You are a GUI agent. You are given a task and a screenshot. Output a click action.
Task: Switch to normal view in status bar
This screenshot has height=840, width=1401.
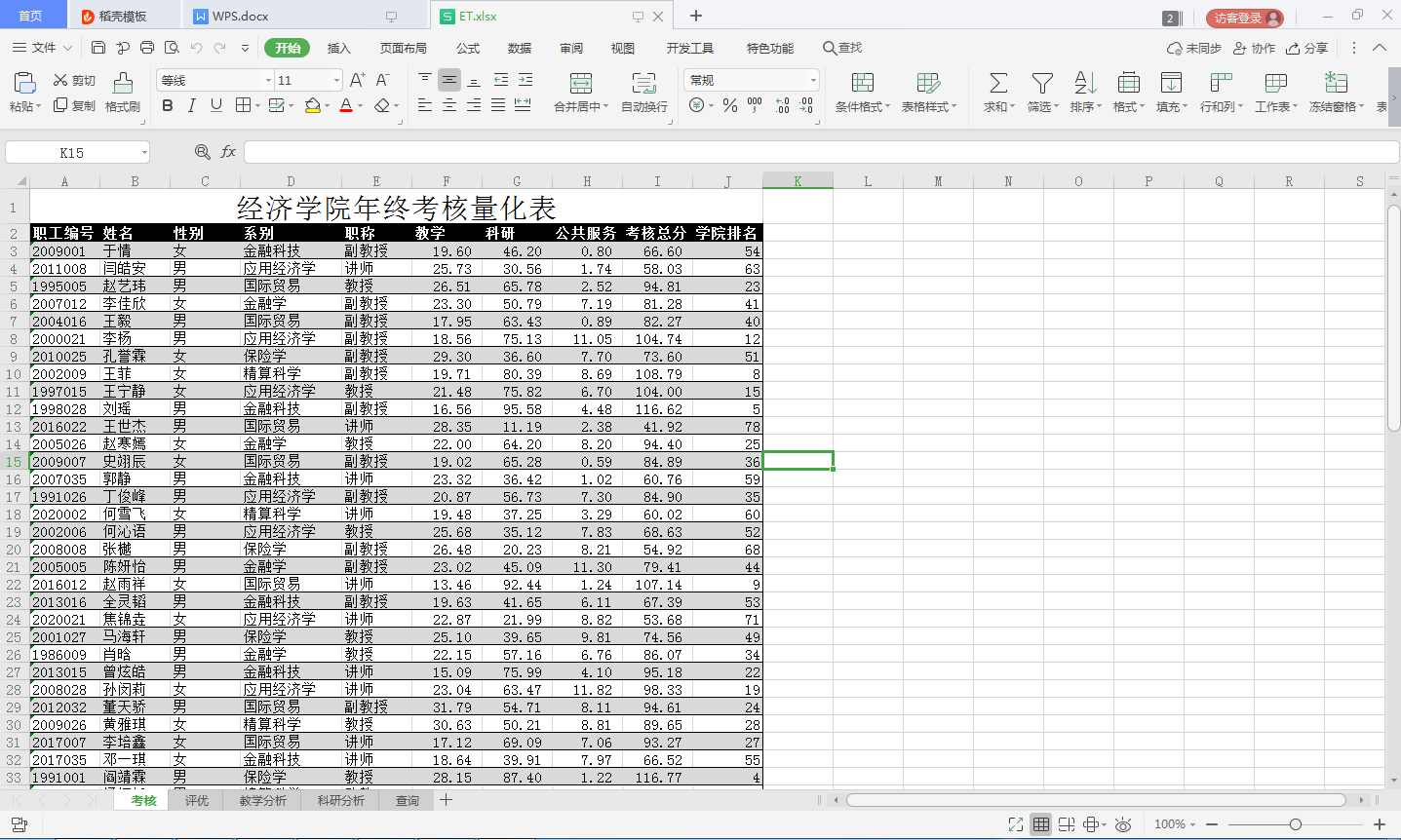(1041, 824)
